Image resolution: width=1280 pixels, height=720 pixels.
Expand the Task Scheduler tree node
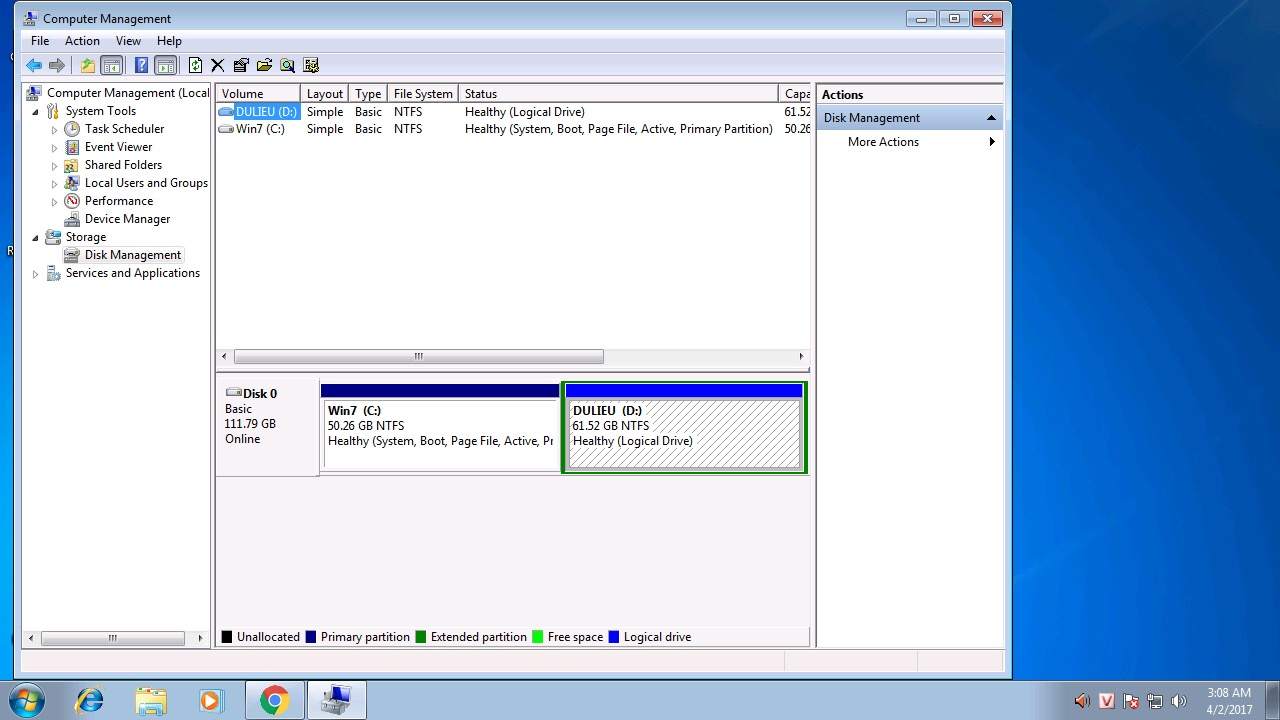coord(55,130)
